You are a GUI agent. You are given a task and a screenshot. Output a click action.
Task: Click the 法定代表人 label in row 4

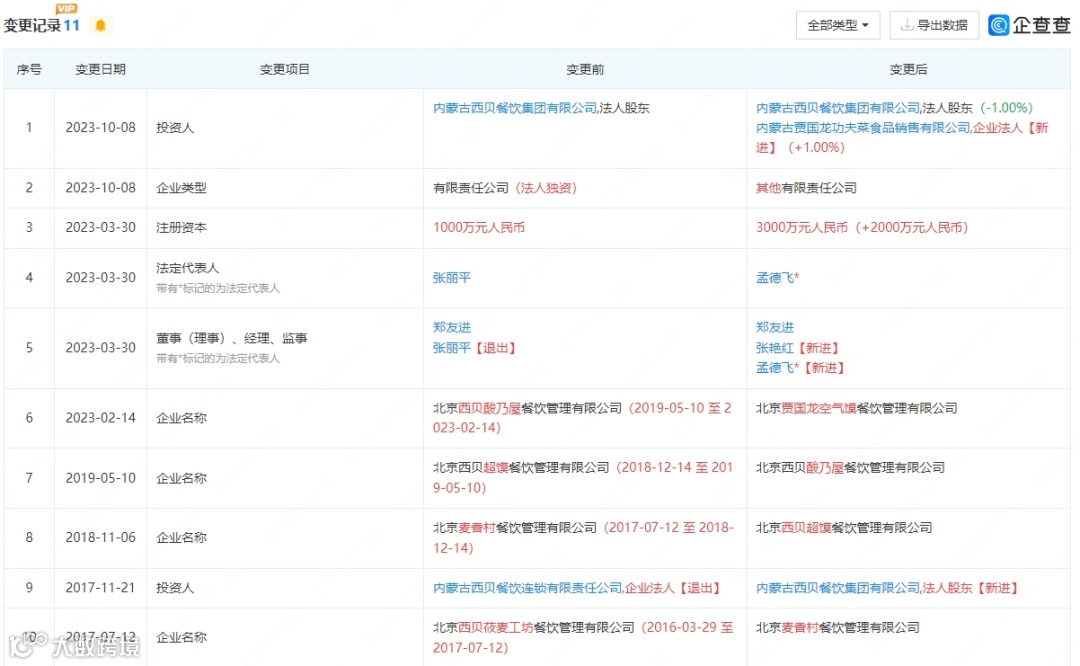187,268
